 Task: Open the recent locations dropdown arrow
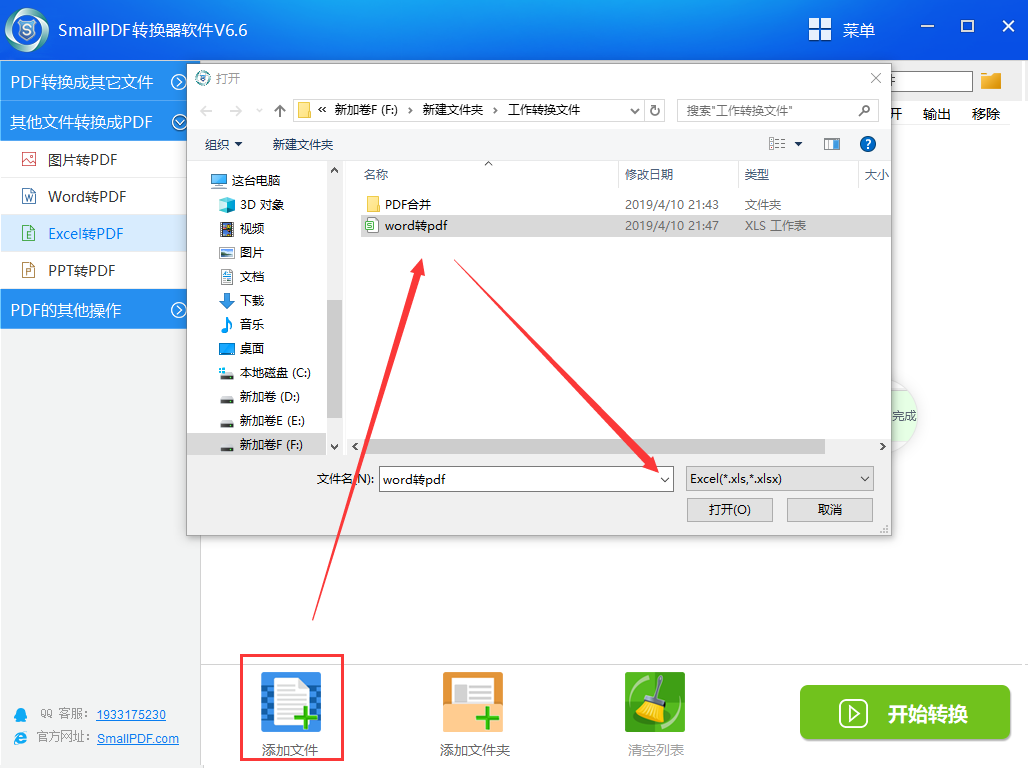(x=259, y=111)
